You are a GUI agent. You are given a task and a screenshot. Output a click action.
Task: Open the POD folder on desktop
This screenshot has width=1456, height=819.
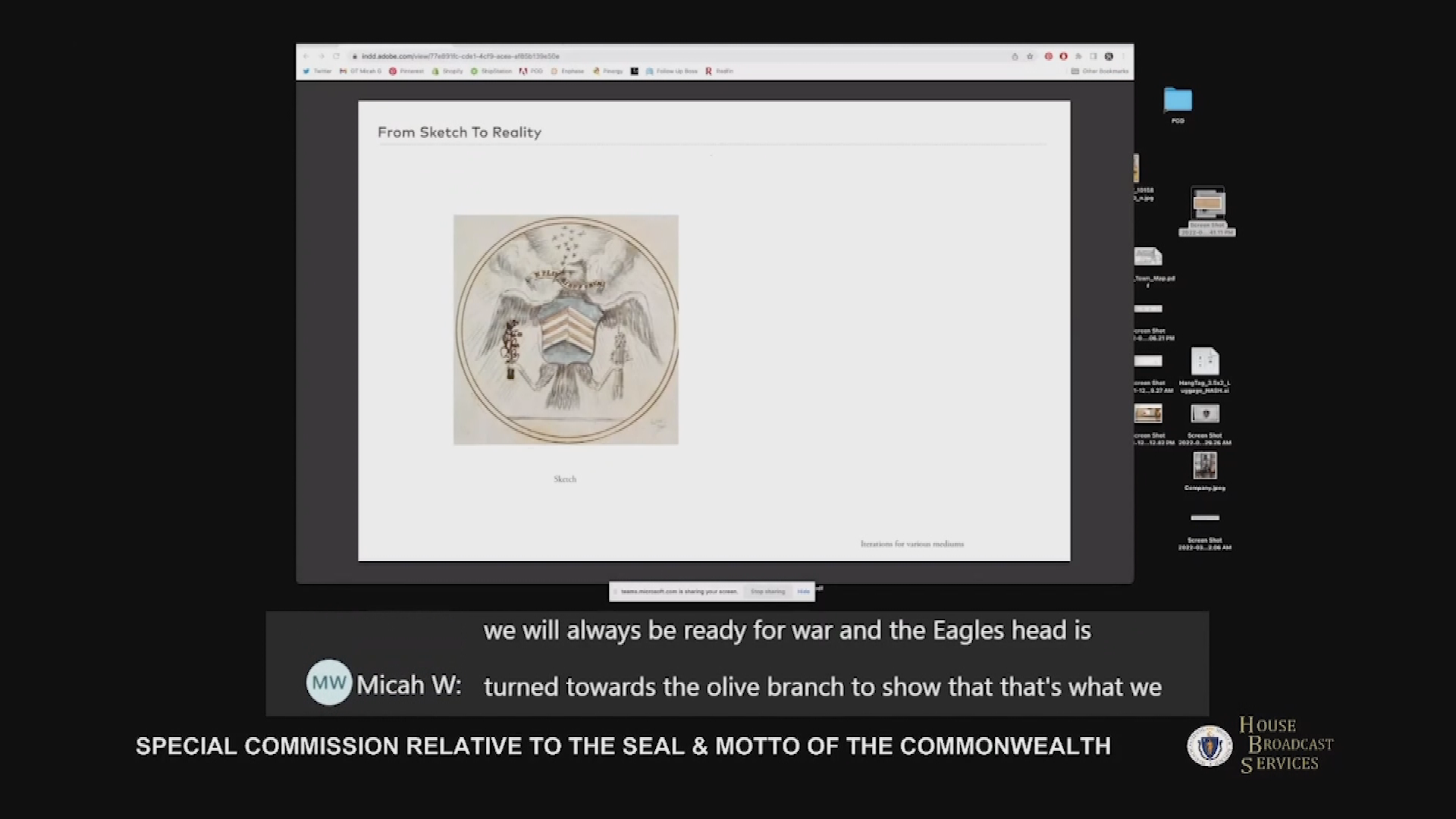pos(1178,105)
